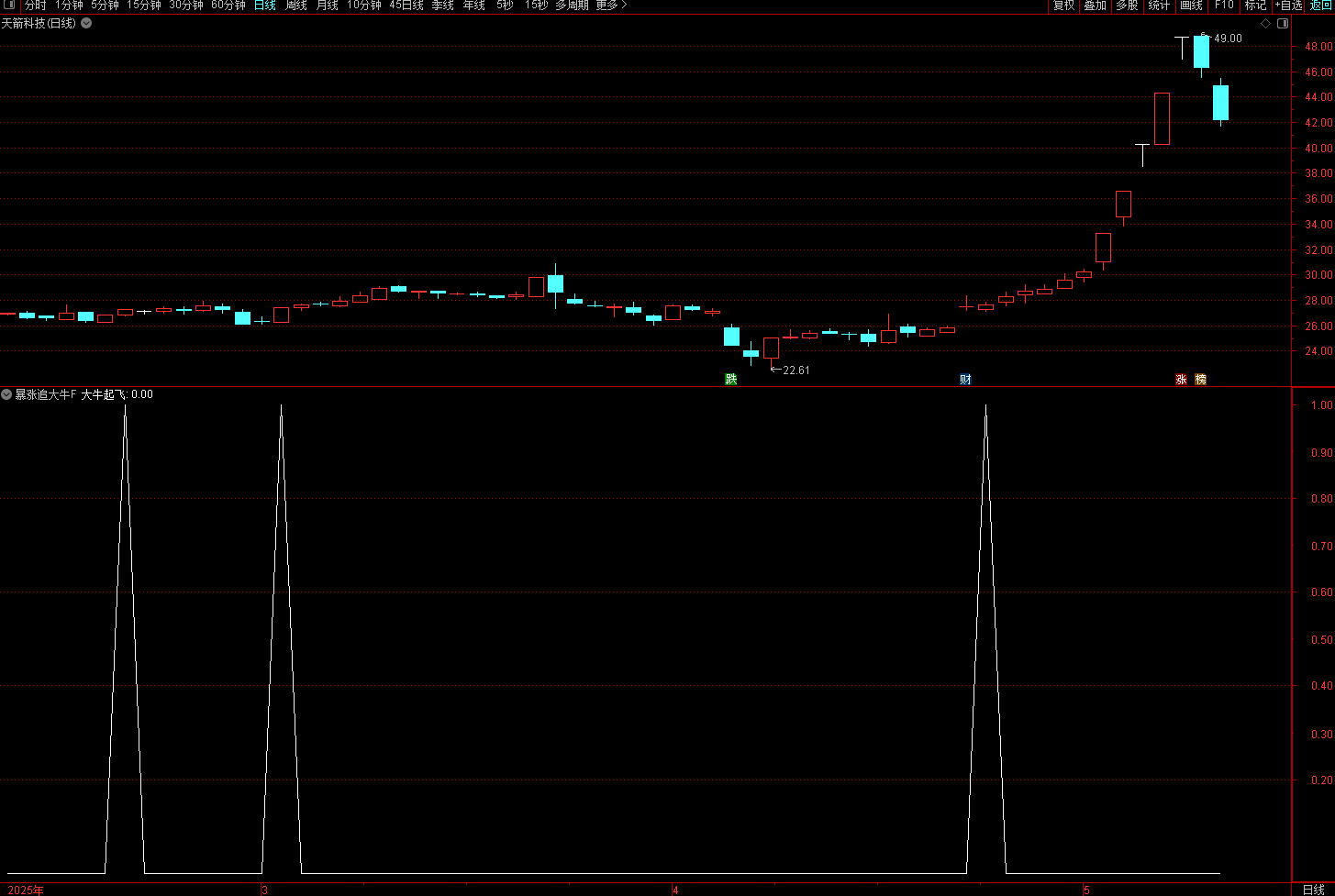Image resolution: width=1335 pixels, height=896 pixels.
Task: Click the 暴涨追大牛F indicator name
Action: tap(45, 394)
